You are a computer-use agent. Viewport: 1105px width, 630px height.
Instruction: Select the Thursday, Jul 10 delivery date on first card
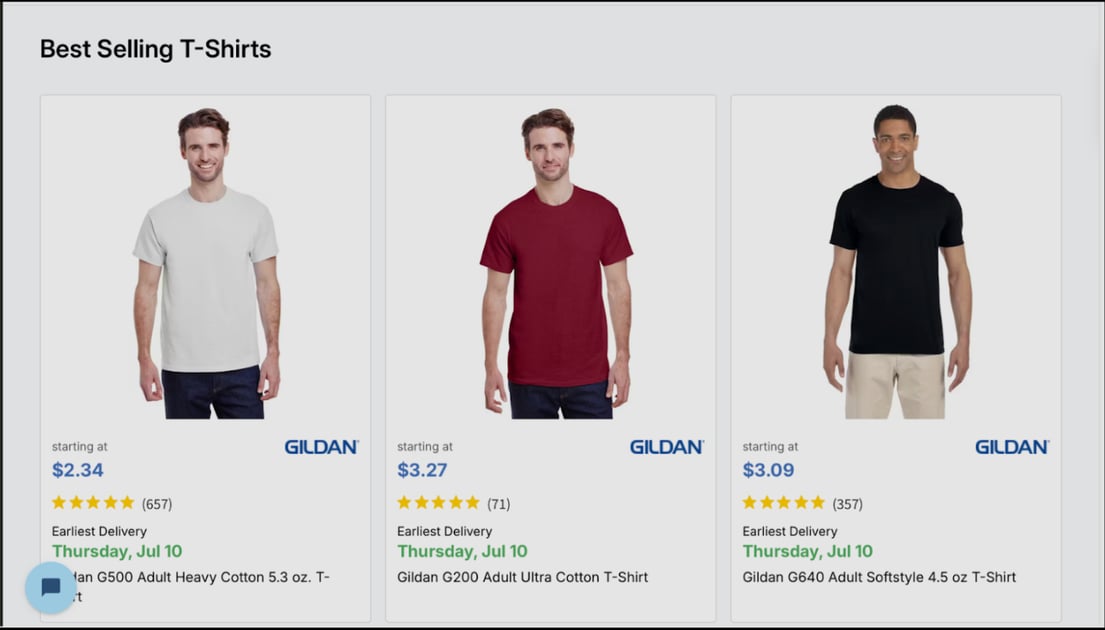(116, 551)
